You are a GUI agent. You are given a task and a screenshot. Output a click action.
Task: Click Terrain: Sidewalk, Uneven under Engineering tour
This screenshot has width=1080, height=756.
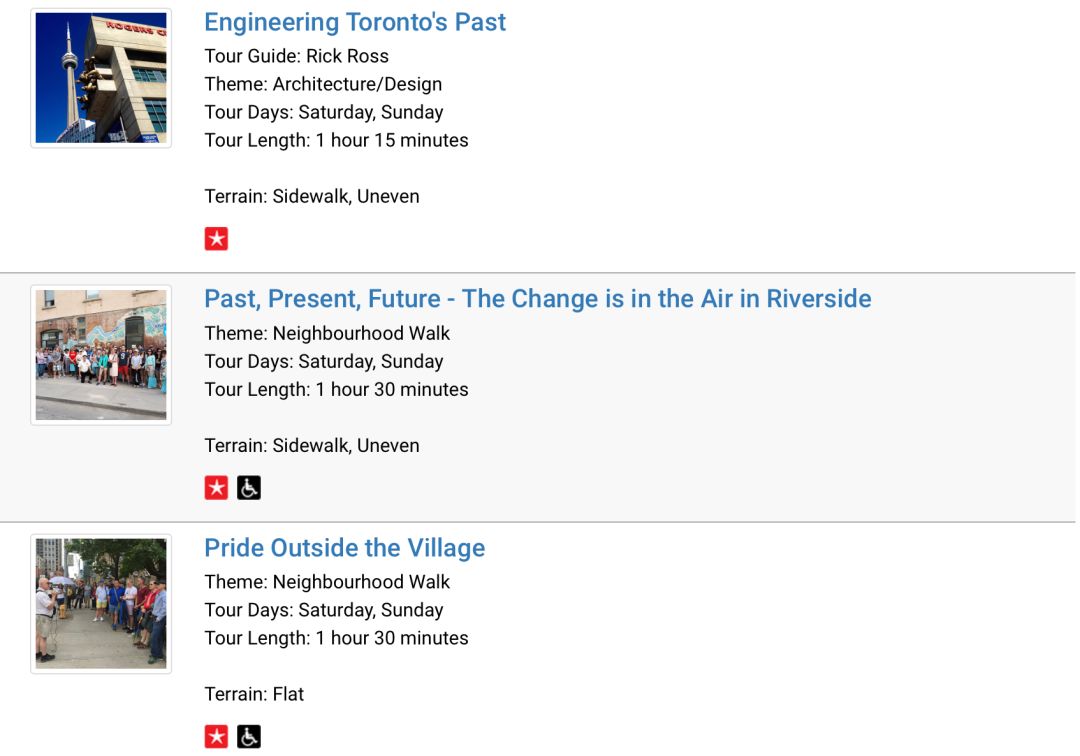[x=311, y=196]
